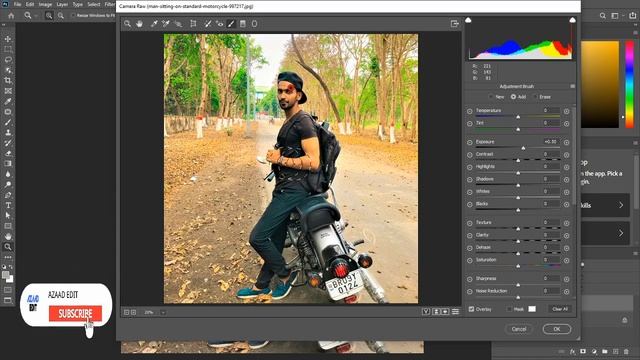Select White Balance eyedropper tool
This screenshot has width=640, height=360.
154,24
